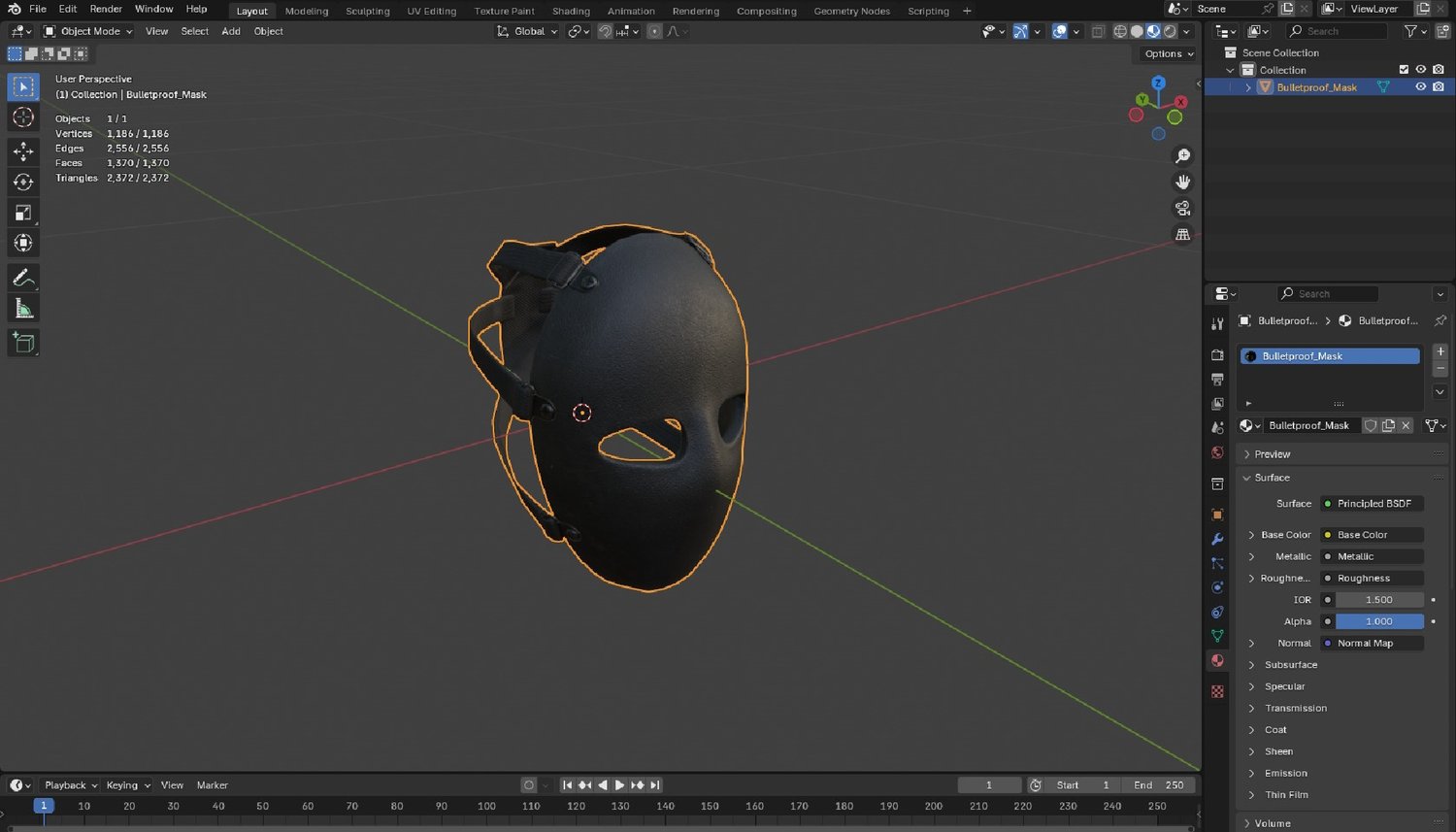Image resolution: width=1456 pixels, height=832 pixels.
Task: Uncheck the Collection exclude checkbox
Action: coord(1404,70)
